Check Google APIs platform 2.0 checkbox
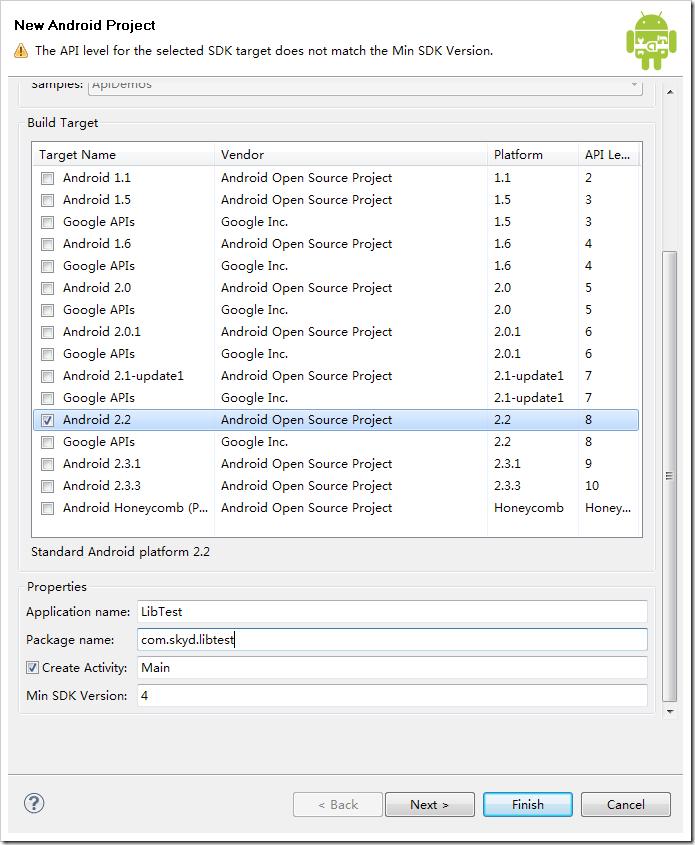Image resolution: width=695 pixels, height=845 pixels. (47, 310)
